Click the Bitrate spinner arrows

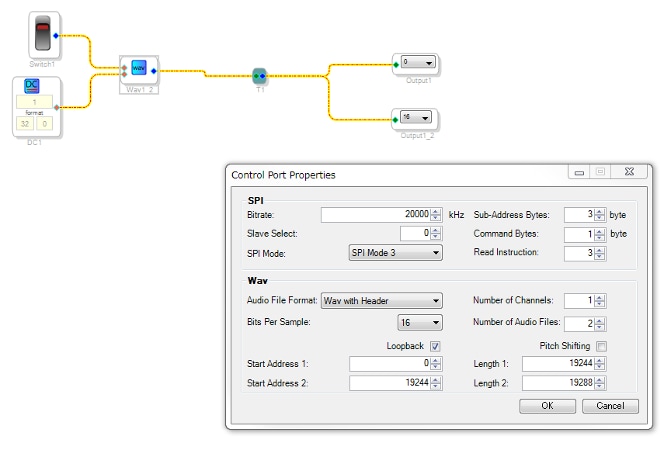[436, 215]
